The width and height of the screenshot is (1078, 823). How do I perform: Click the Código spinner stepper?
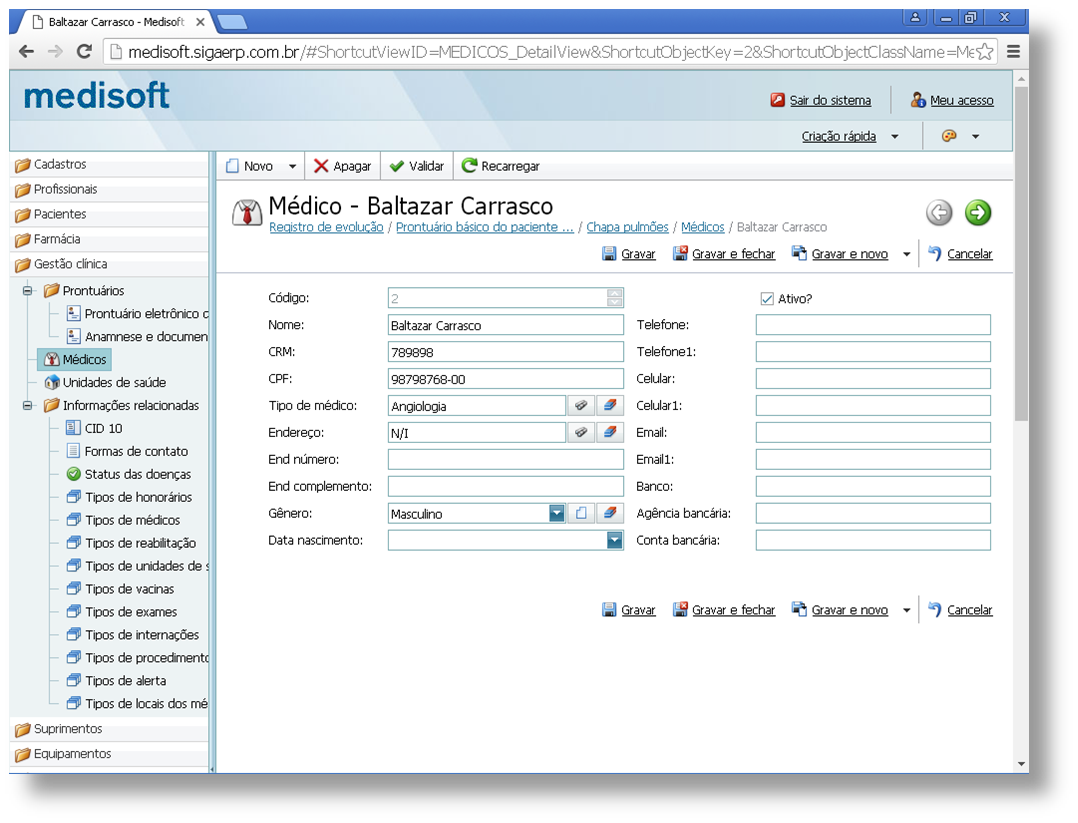click(615, 298)
